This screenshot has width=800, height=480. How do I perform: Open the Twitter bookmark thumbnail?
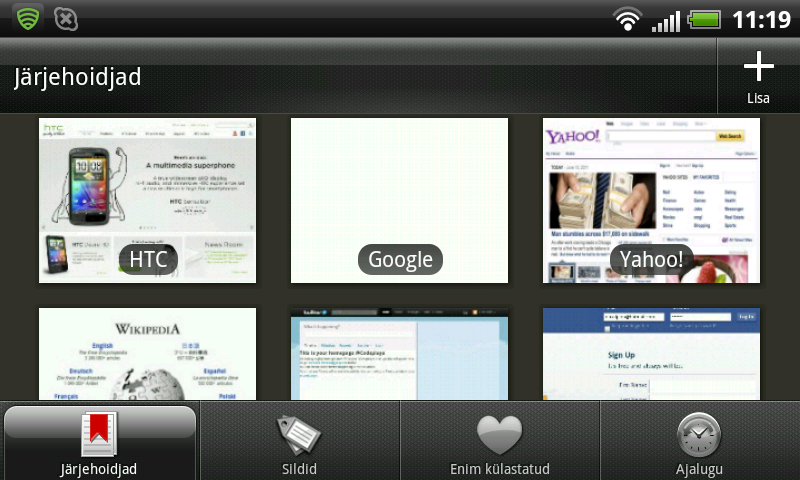pyautogui.click(x=399, y=353)
